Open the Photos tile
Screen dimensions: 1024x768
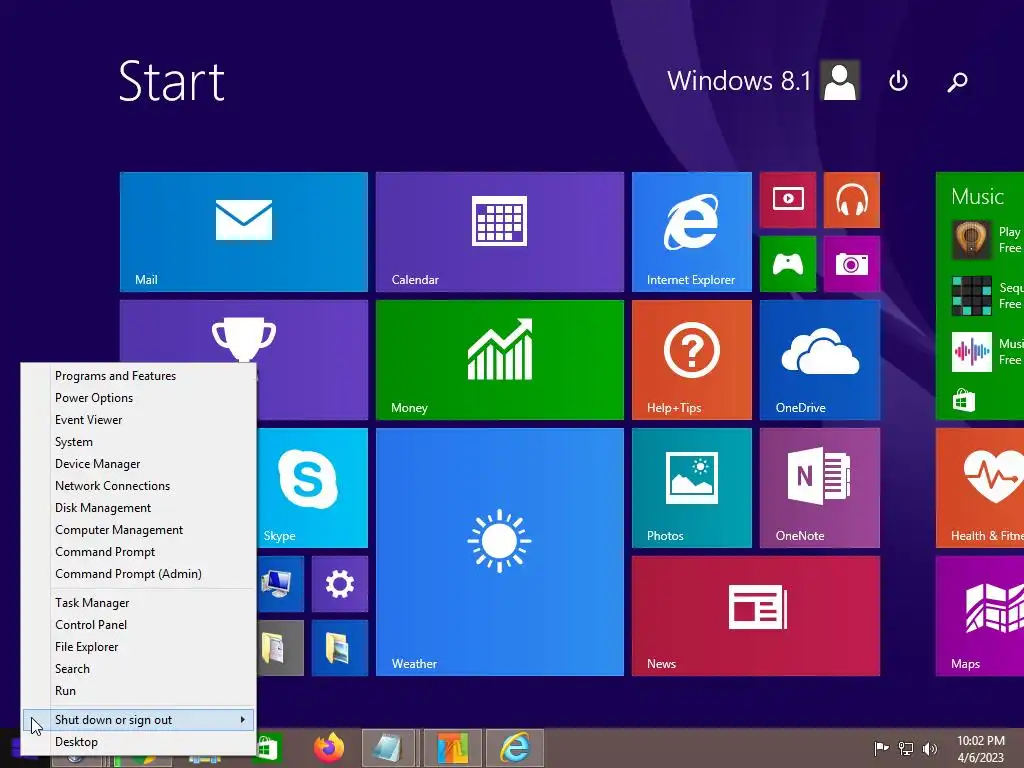tap(692, 488)
